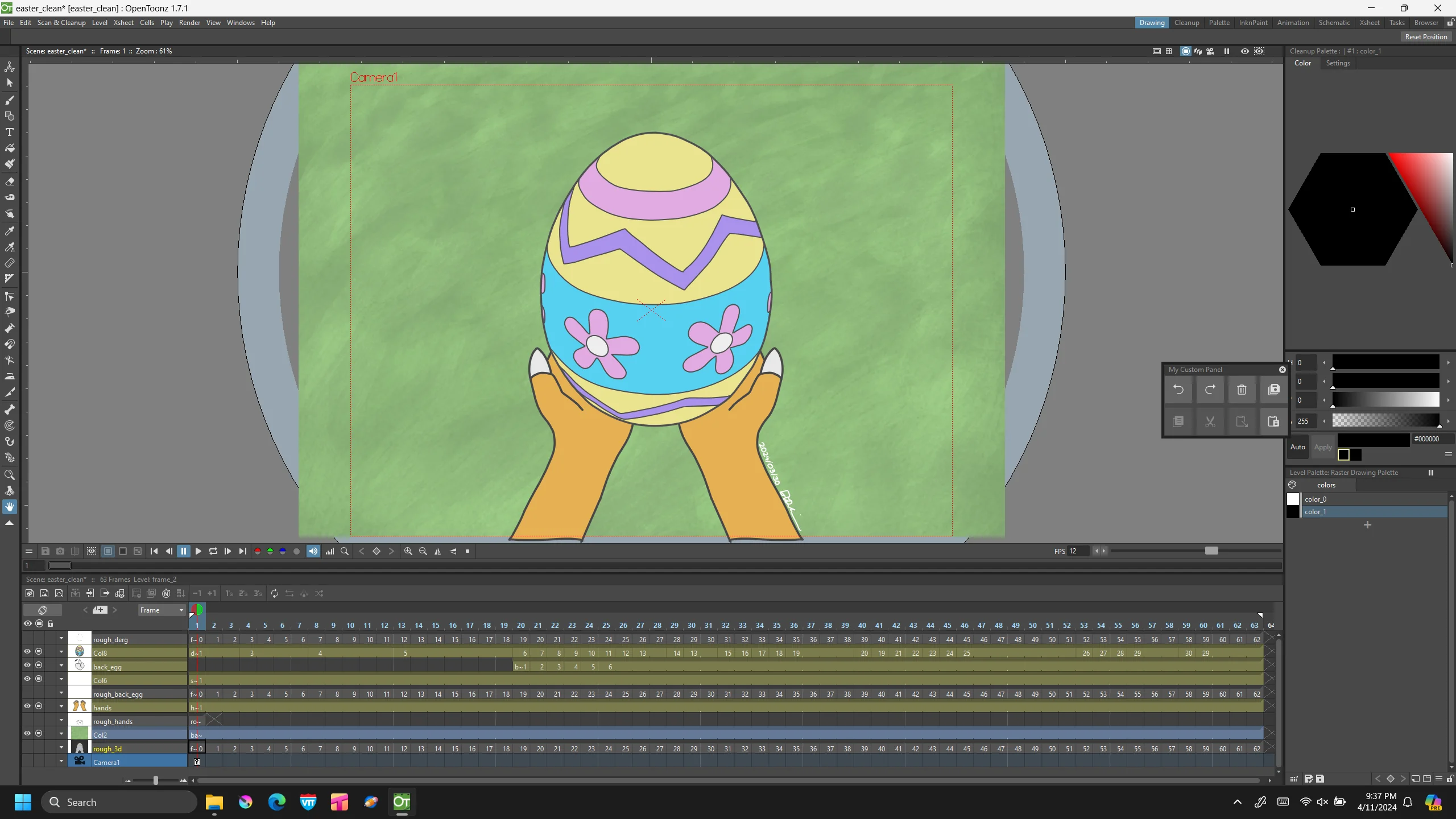1456x819 pixels.
Task: Click the Auto apply button
Action: pos(1298,447)
